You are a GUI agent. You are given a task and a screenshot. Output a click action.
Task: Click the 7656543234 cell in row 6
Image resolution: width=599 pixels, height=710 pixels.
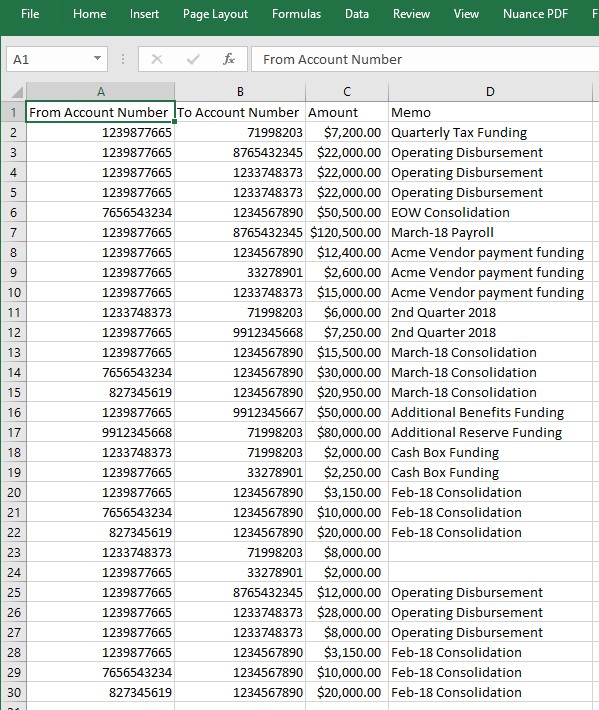(101, 212)
